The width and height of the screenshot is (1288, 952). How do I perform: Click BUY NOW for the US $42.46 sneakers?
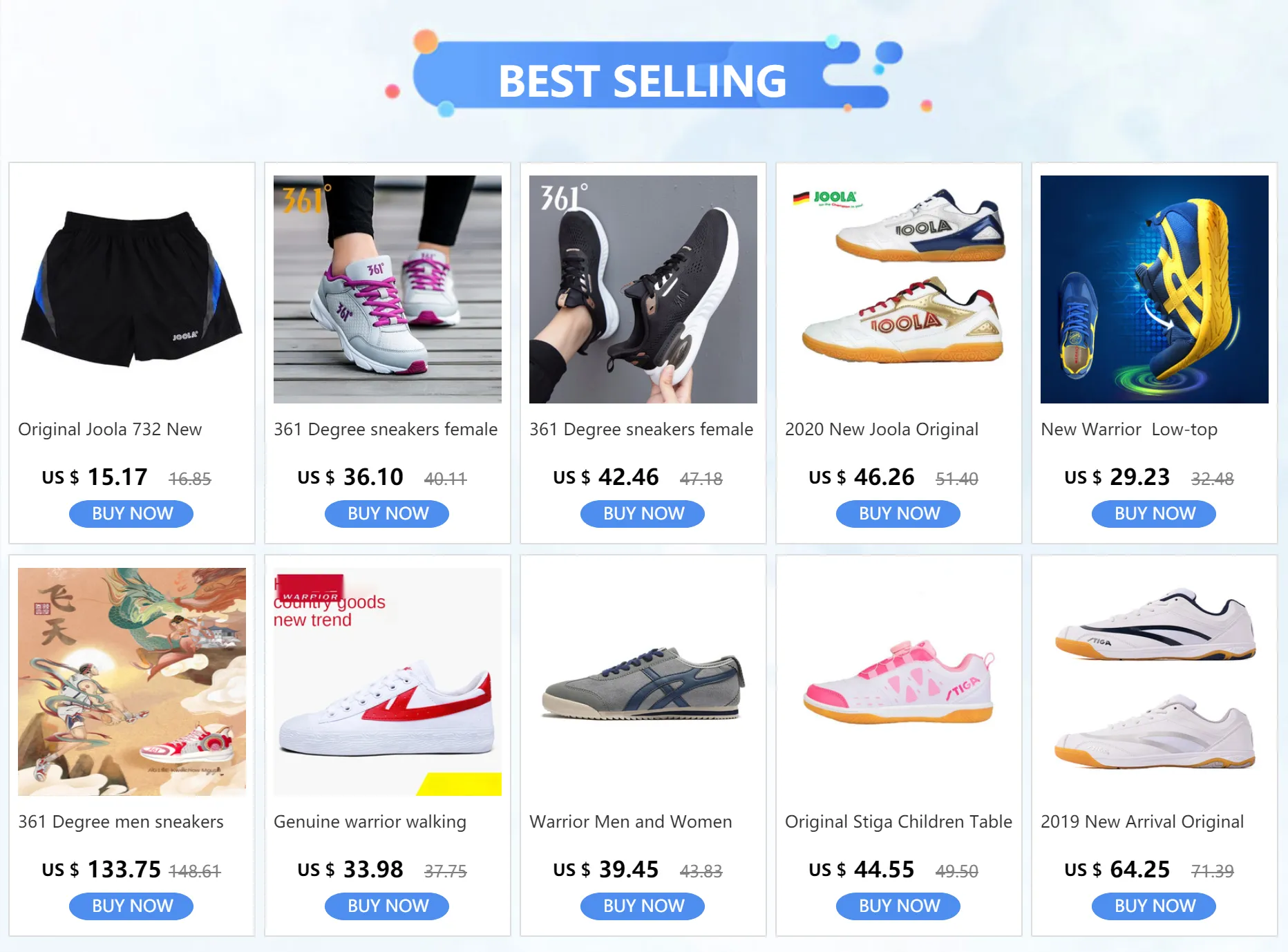coord(643,514)
